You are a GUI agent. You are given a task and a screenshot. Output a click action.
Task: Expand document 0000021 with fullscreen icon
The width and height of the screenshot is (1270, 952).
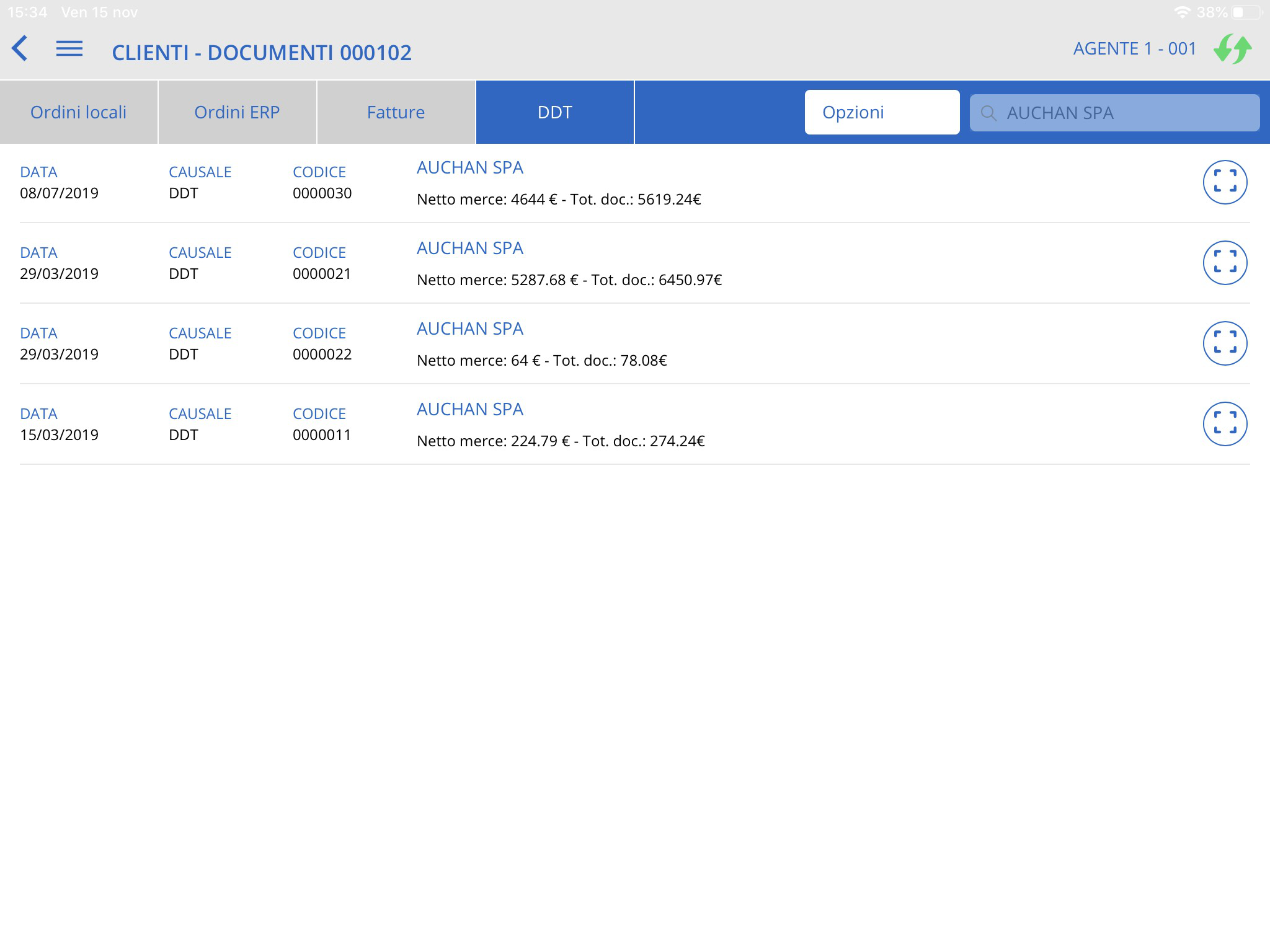point(1225,263)
